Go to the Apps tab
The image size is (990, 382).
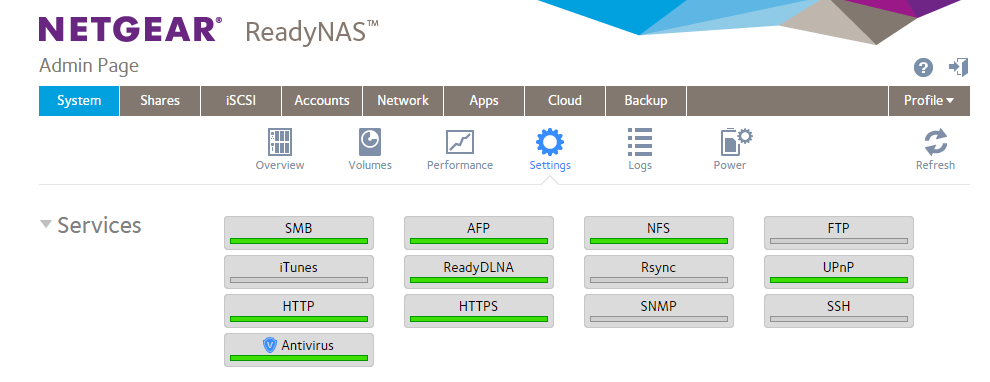[x=484, y=101]
